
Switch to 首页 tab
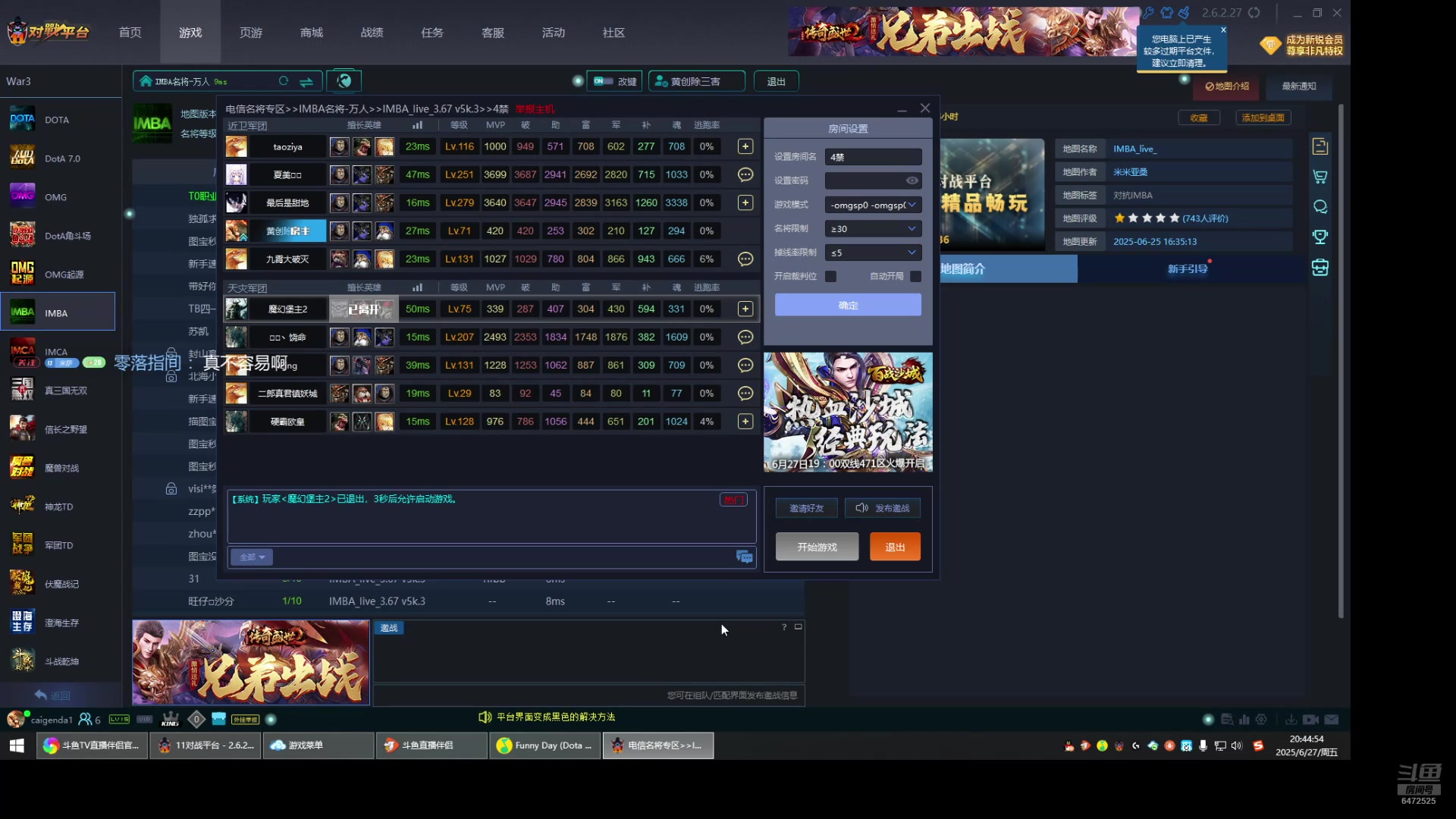130,33
